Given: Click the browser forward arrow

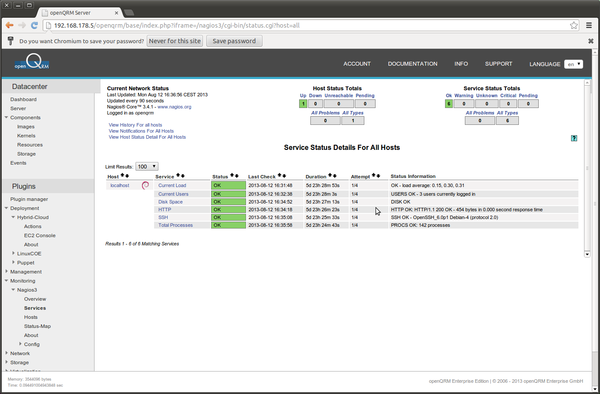Looking at the screenshot, I should point(22,25).
